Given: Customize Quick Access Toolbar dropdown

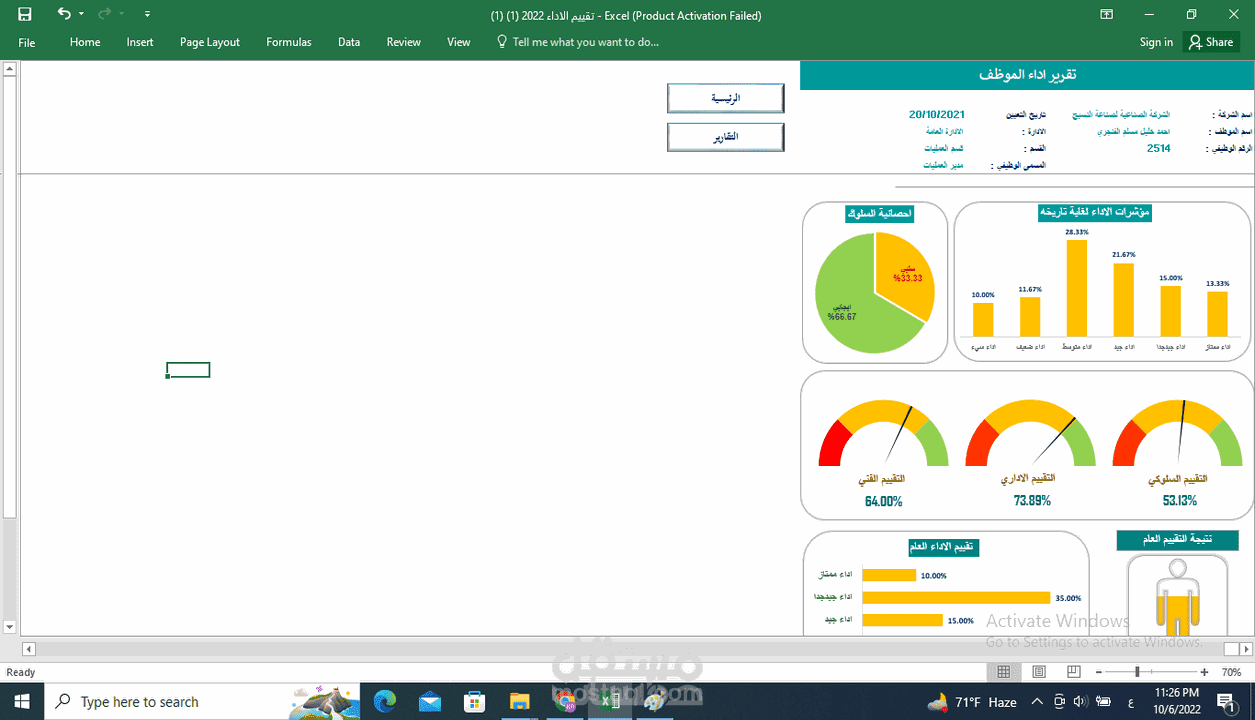Looking at the screenshot, I should tap(147, 15).
